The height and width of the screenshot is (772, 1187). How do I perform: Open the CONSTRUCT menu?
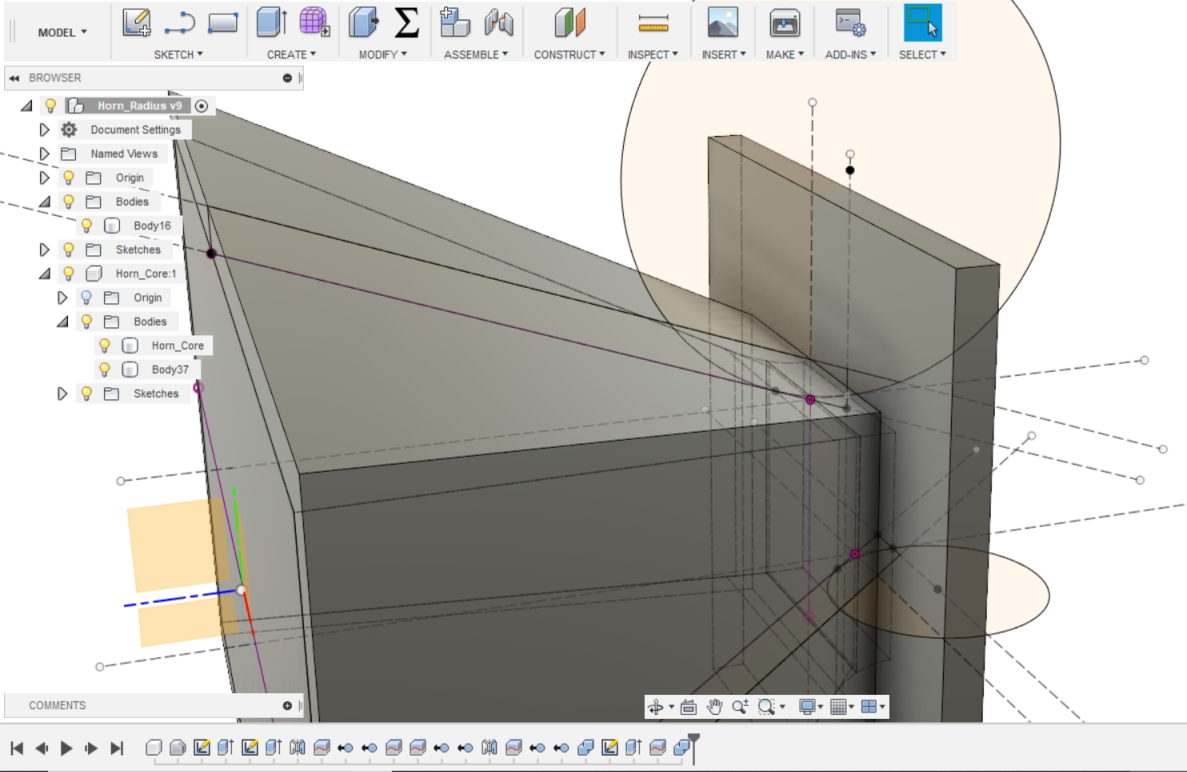[x=570, y=54]
